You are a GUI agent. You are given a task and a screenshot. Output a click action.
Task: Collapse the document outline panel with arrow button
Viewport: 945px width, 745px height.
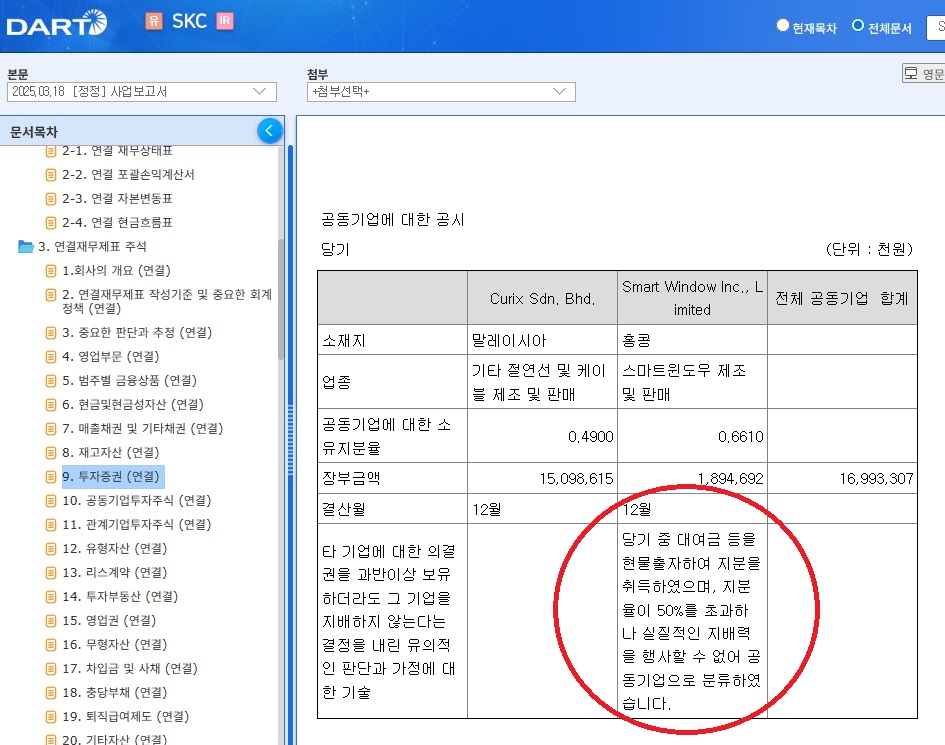pos(269,131)
